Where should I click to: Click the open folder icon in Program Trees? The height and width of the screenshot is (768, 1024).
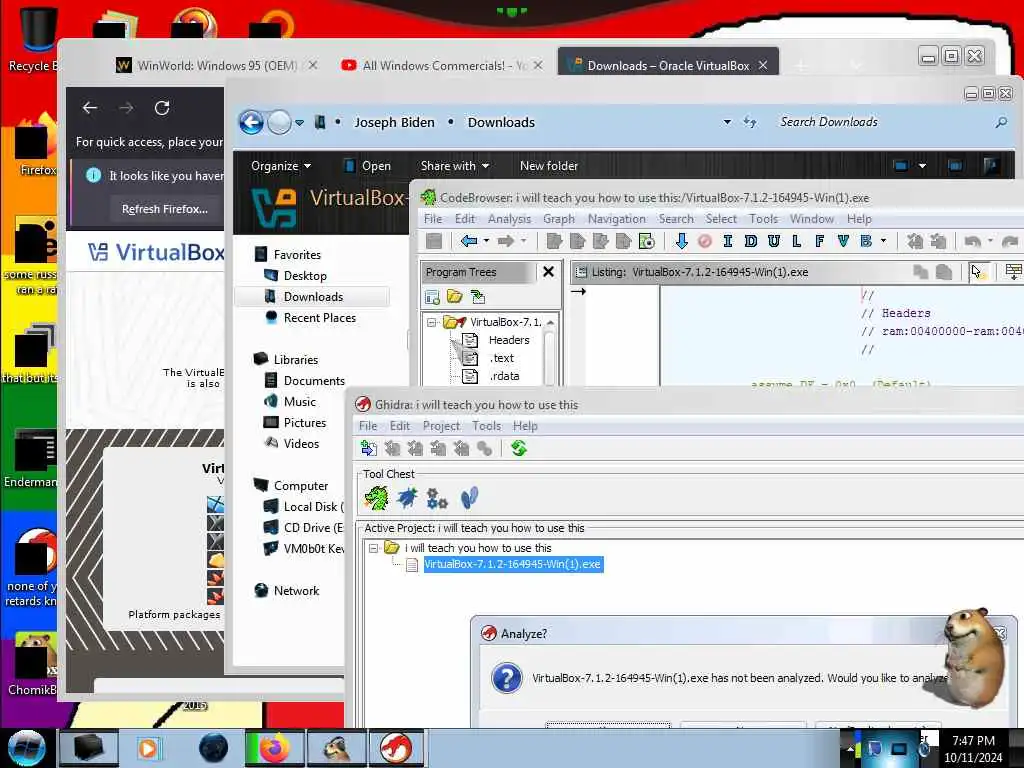(x=455, y=297)
